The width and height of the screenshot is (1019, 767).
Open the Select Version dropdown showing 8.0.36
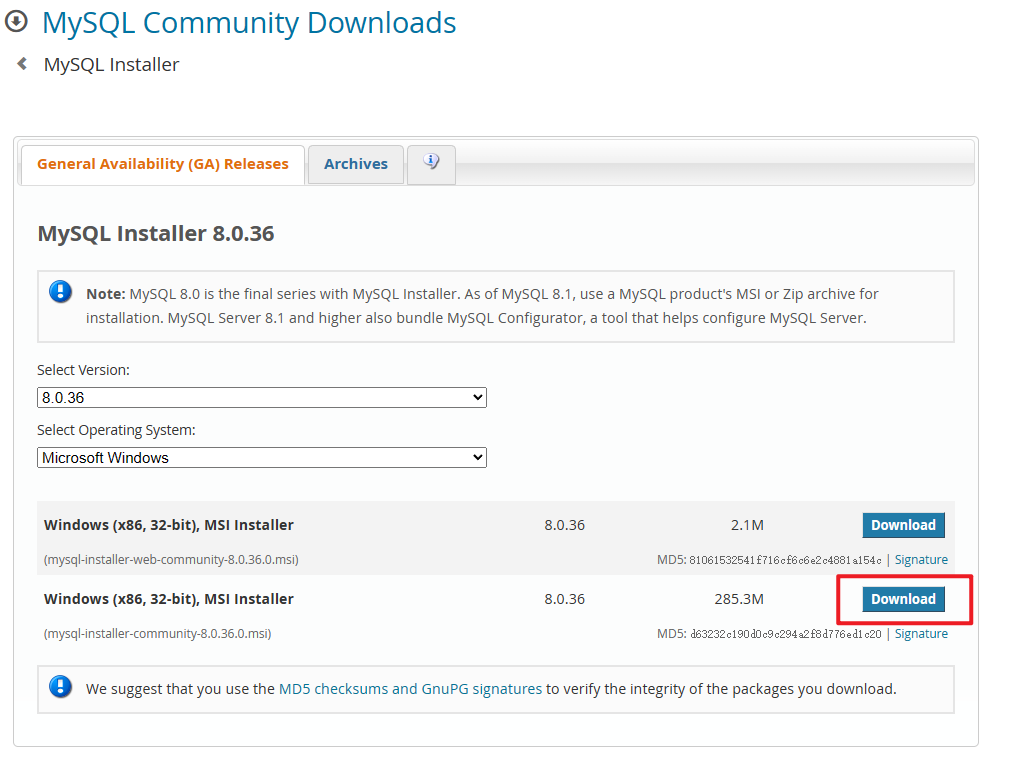[x=262, y=398]
